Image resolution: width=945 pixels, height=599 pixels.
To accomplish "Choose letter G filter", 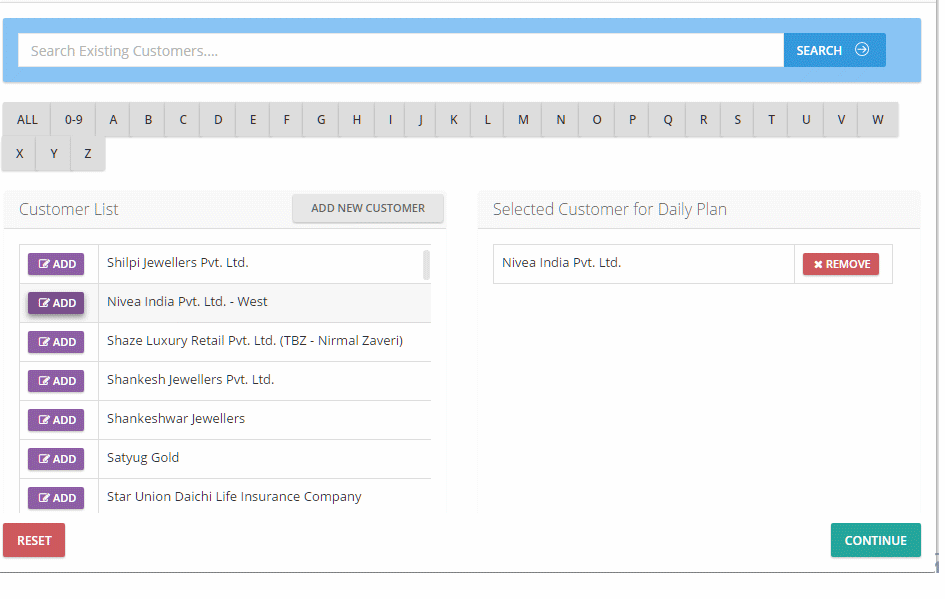I will coord(321,119).
